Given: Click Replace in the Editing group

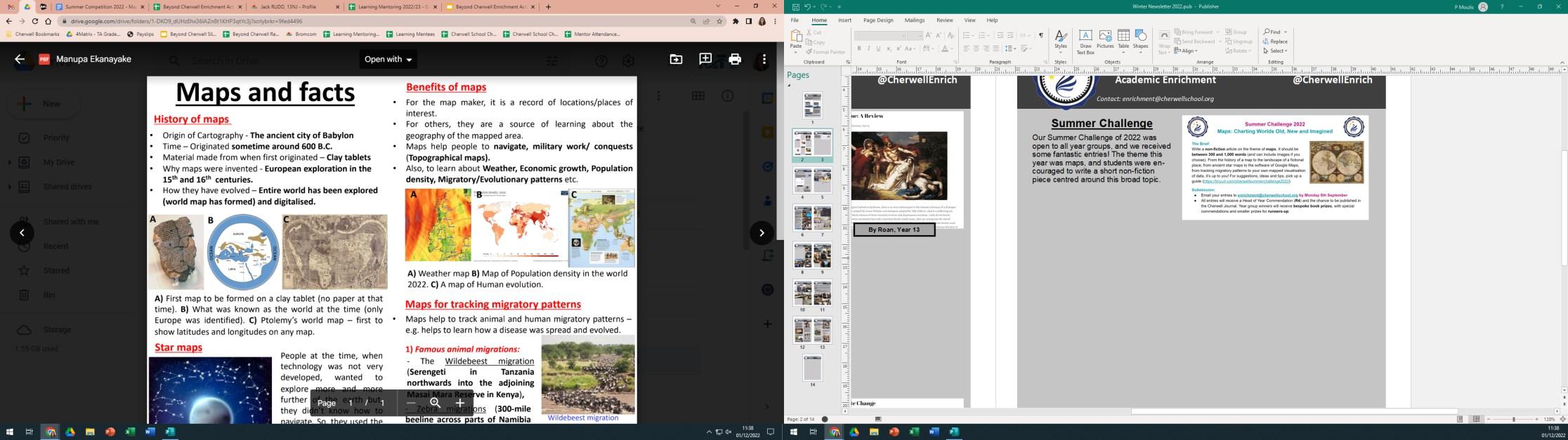Looking at the screenshot, I should coord(1276,41).
